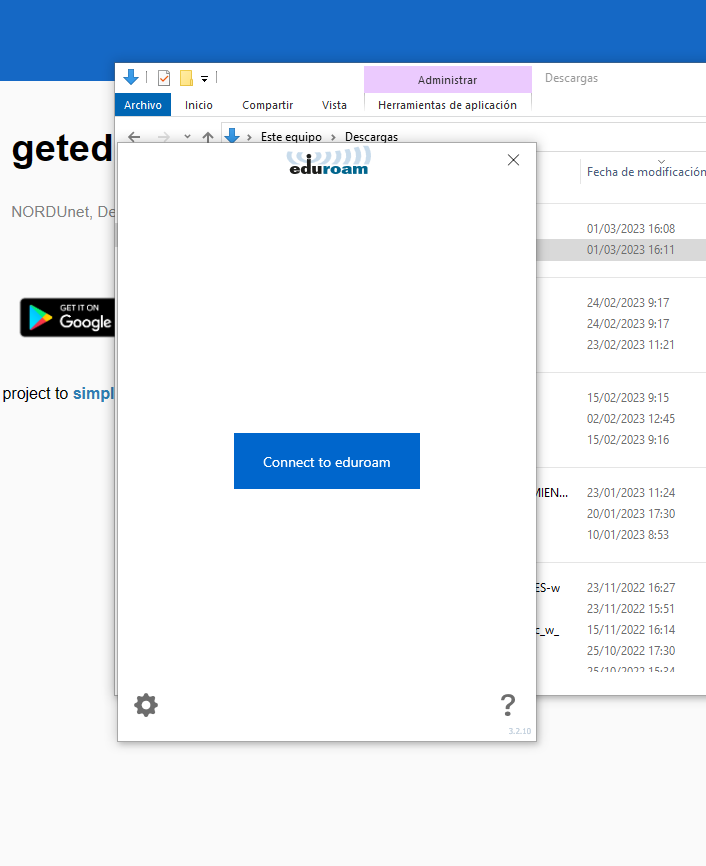Click the New folder quick access icon
Screen dimensions: 706x866
coord(187,78)
